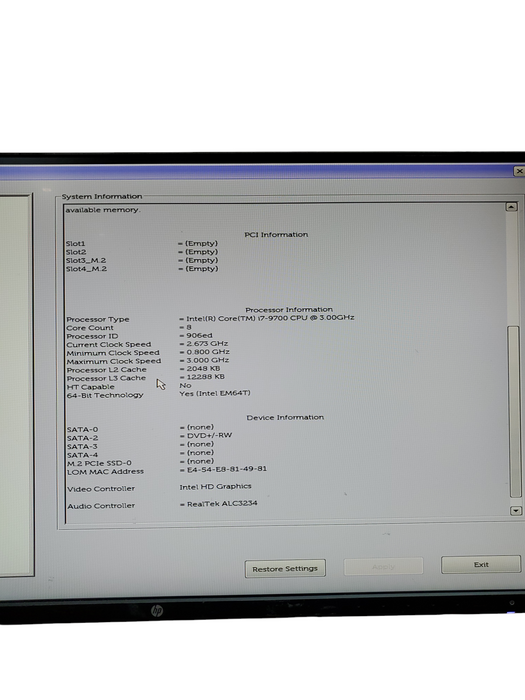Click the Yes (Intel EM64T) value
The height and width of the screenshot is (700, 525).
(215, 393)
